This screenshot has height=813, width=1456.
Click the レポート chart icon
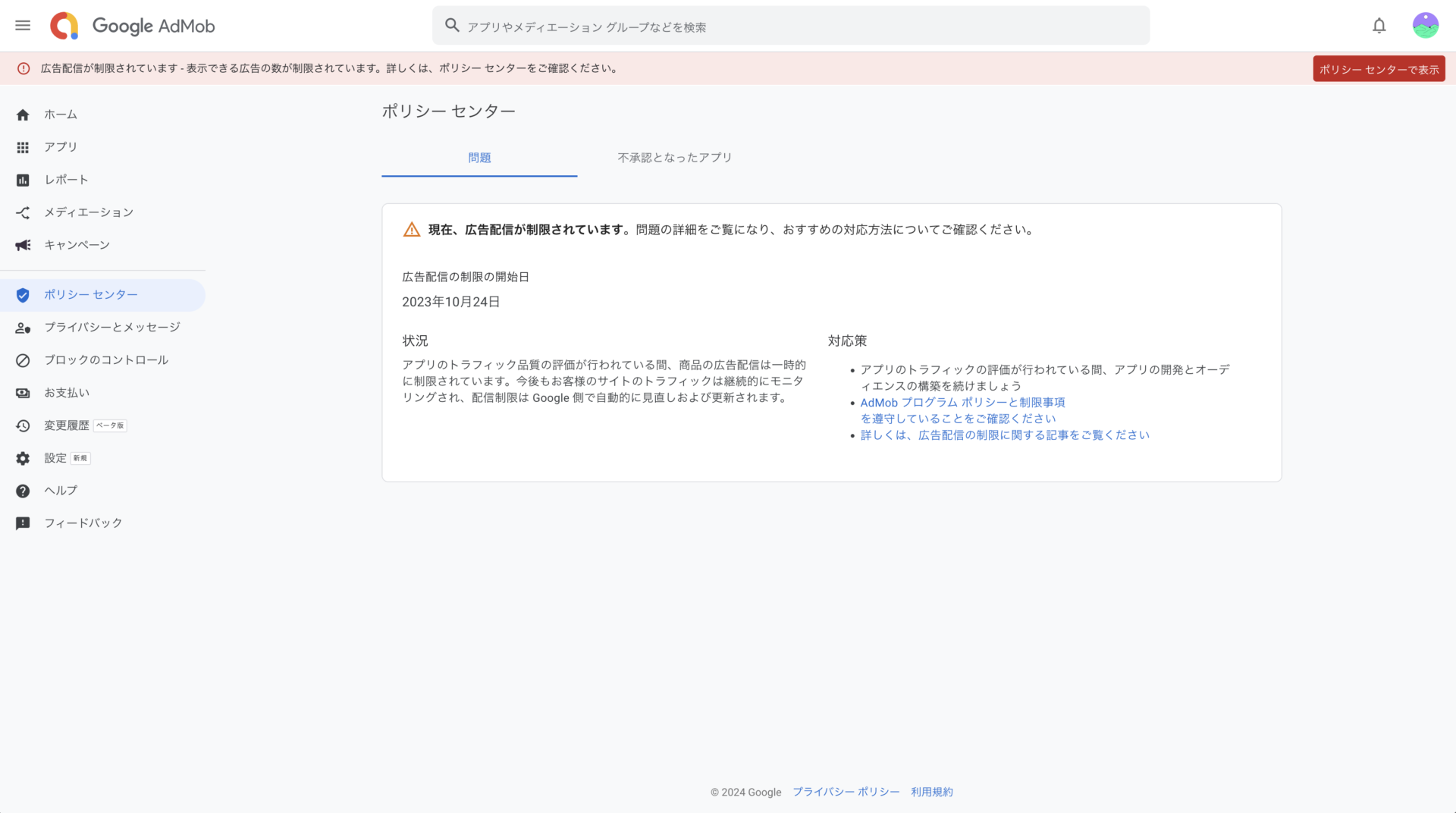23,180
